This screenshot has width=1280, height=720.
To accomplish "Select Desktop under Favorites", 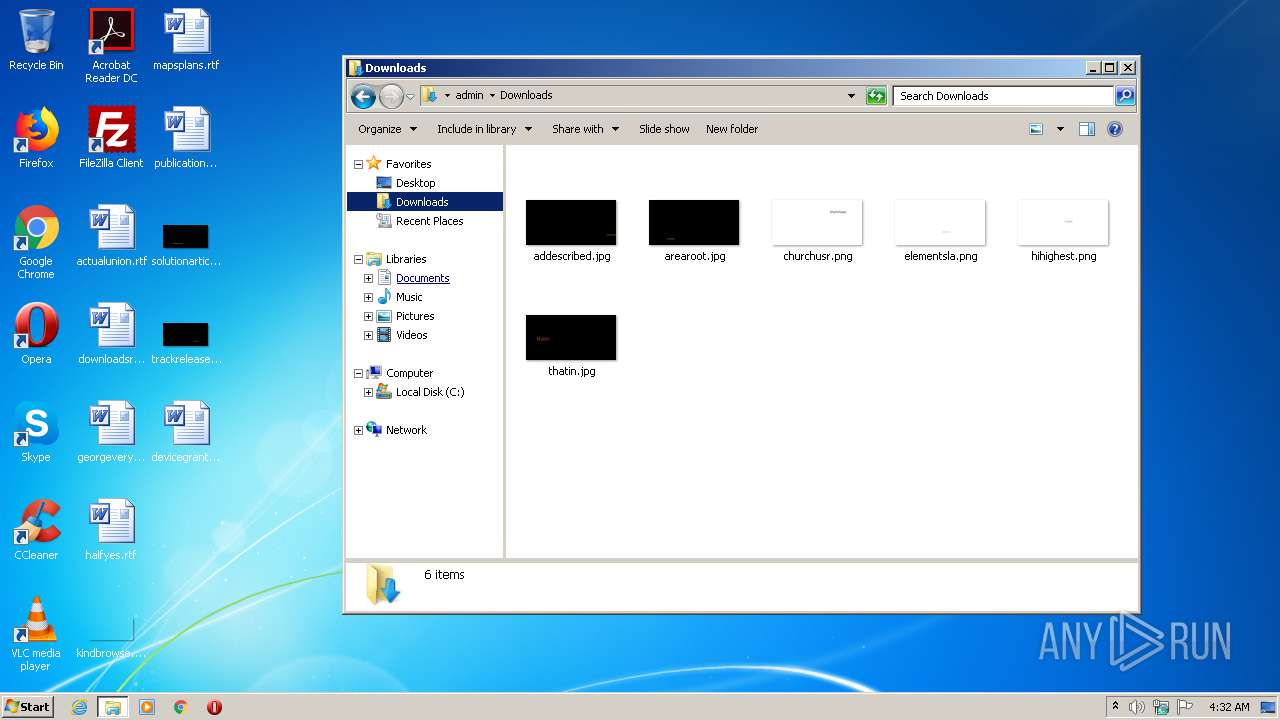I will tap(415, 183).
